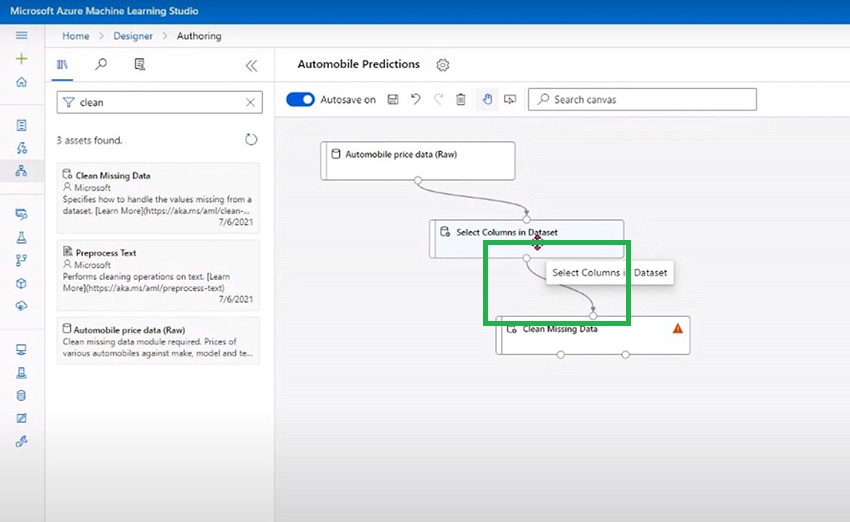Screen dimensions: 850x522
Task: Click left output port of Clean Missing Data
Action: (x=561, y=355)
